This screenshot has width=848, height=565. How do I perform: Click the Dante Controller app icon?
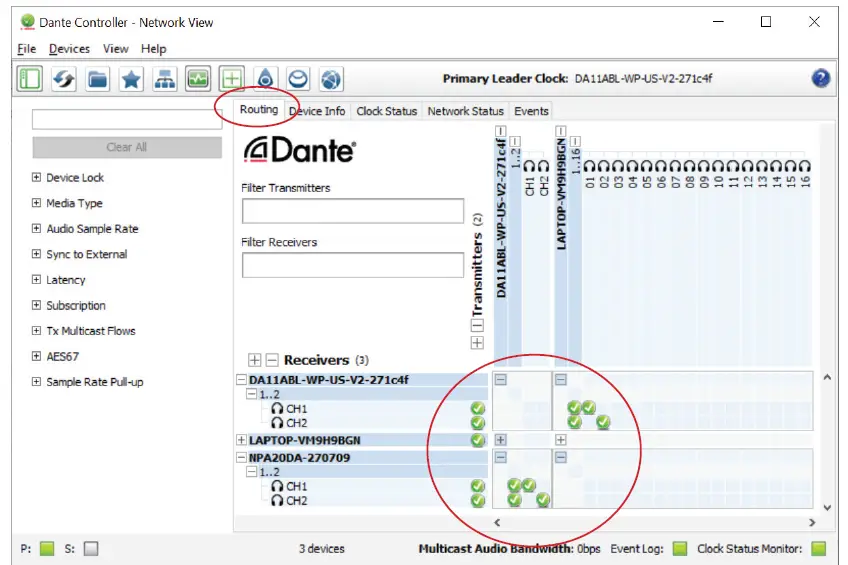(27, 22)
